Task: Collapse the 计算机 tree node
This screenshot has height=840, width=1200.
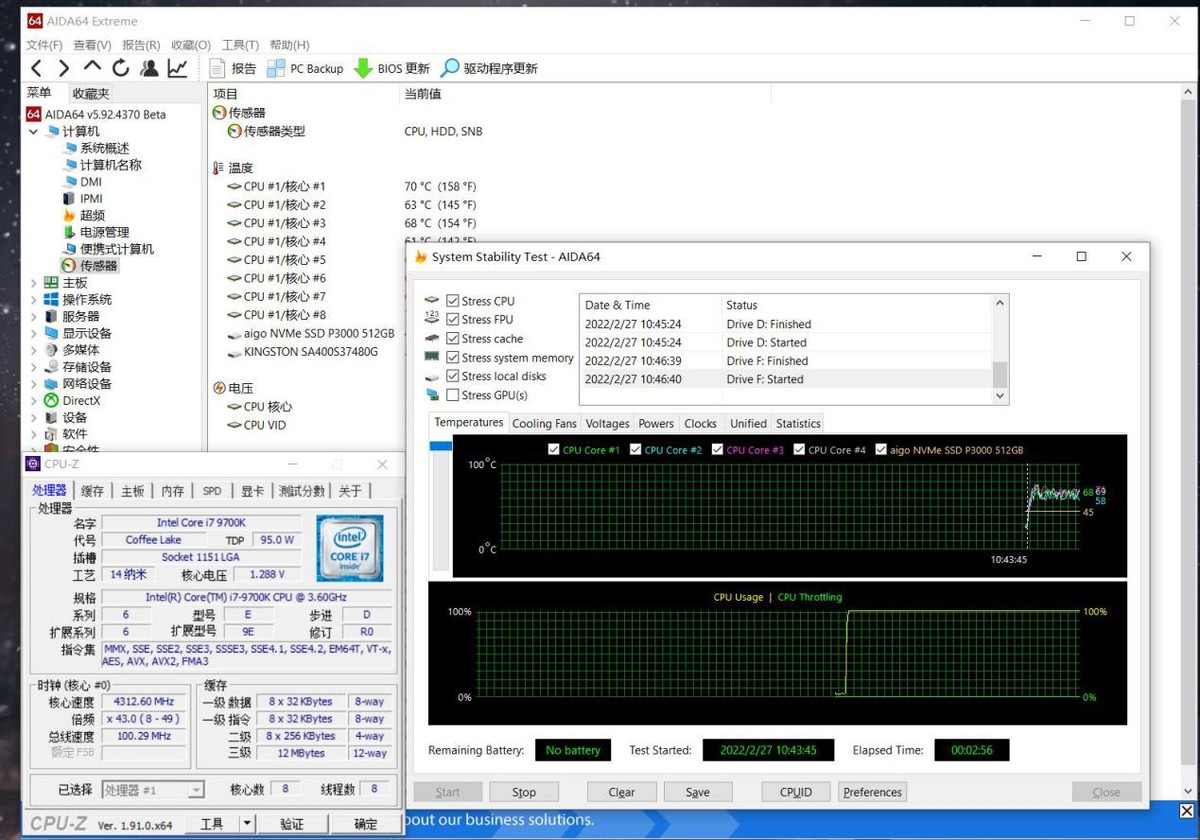Action: pyautogui.click(x=34, y=131)
